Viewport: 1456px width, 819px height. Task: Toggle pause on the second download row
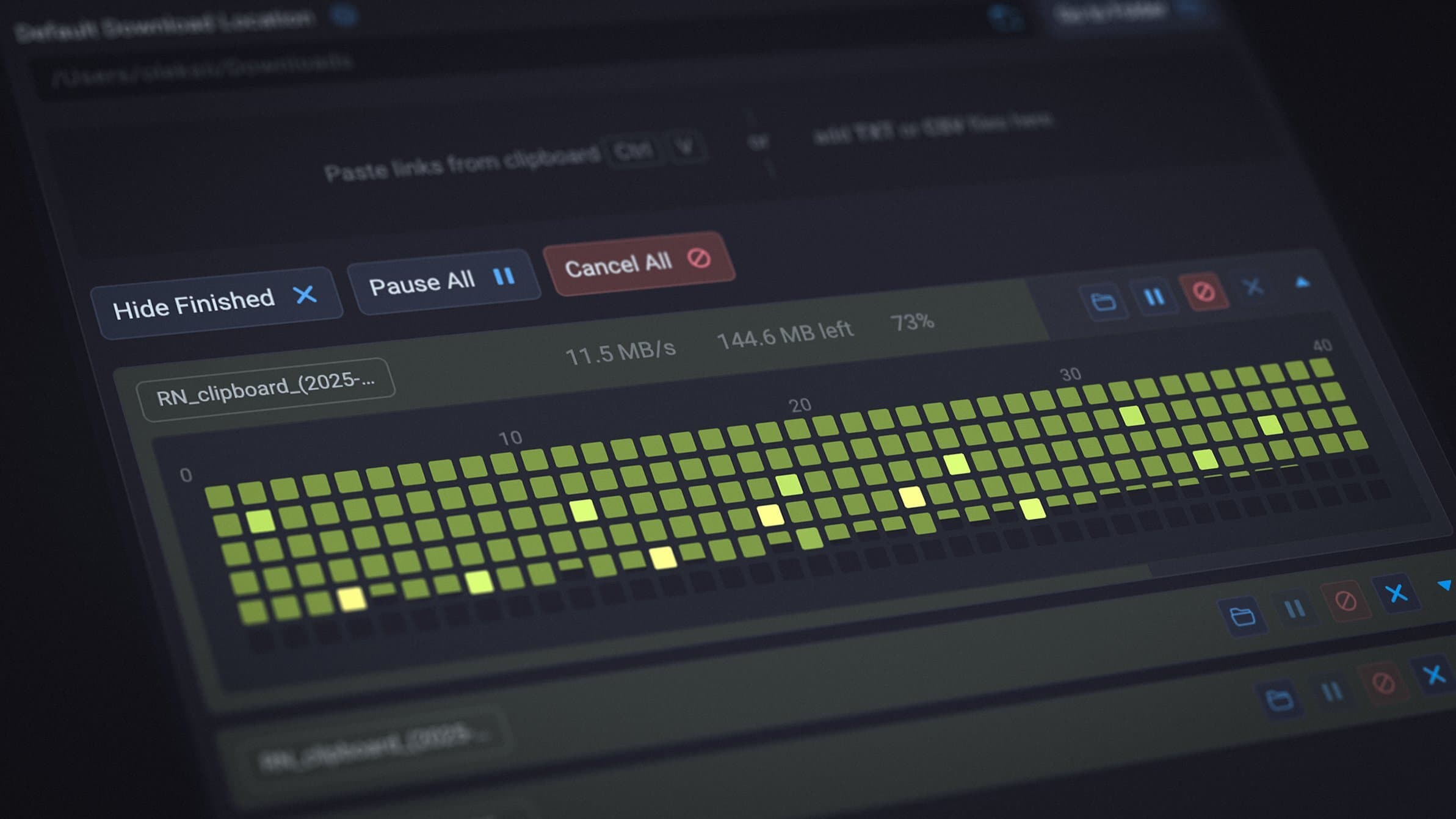click(1294, 608)
